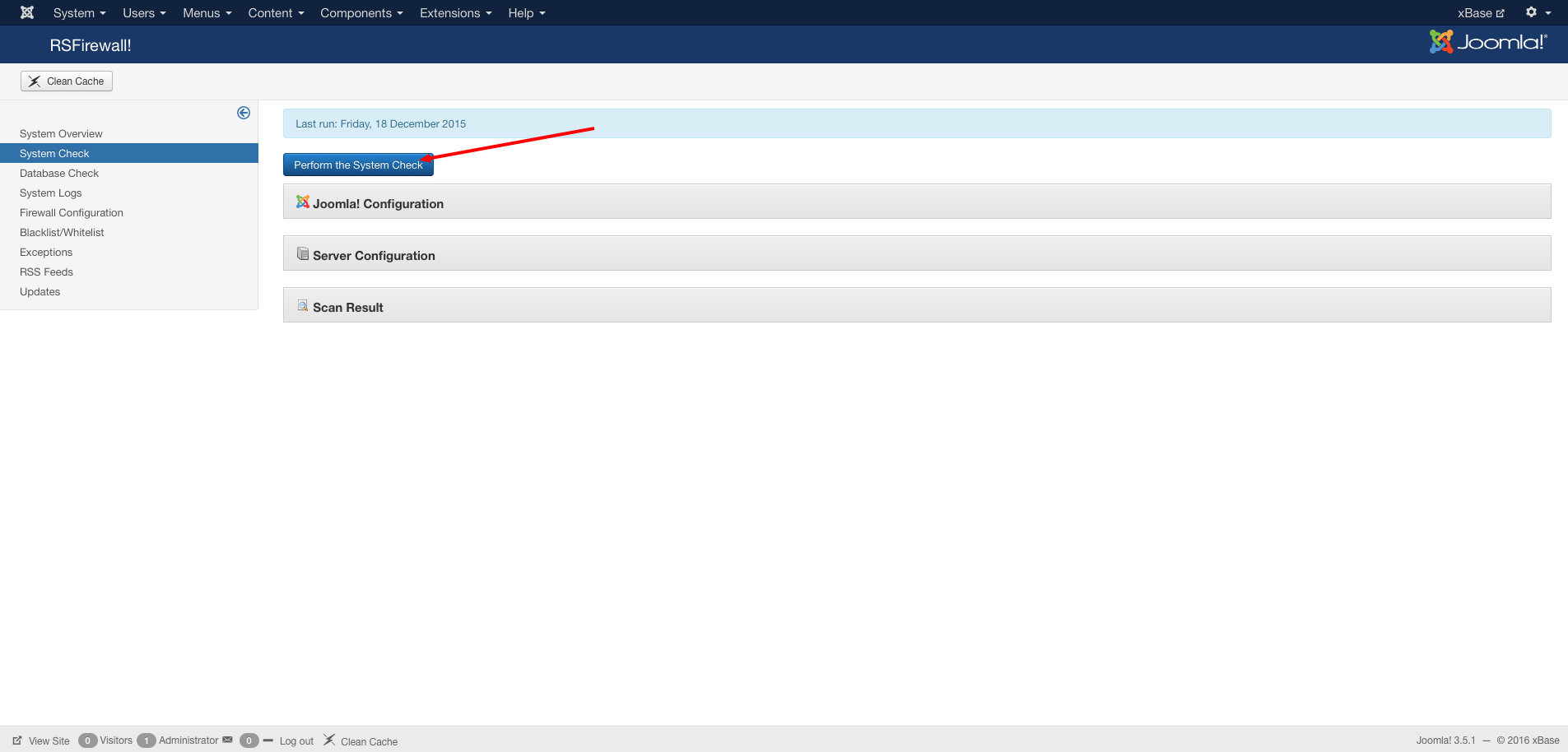
Task: Perform the System Check
Action: point(358,165)
